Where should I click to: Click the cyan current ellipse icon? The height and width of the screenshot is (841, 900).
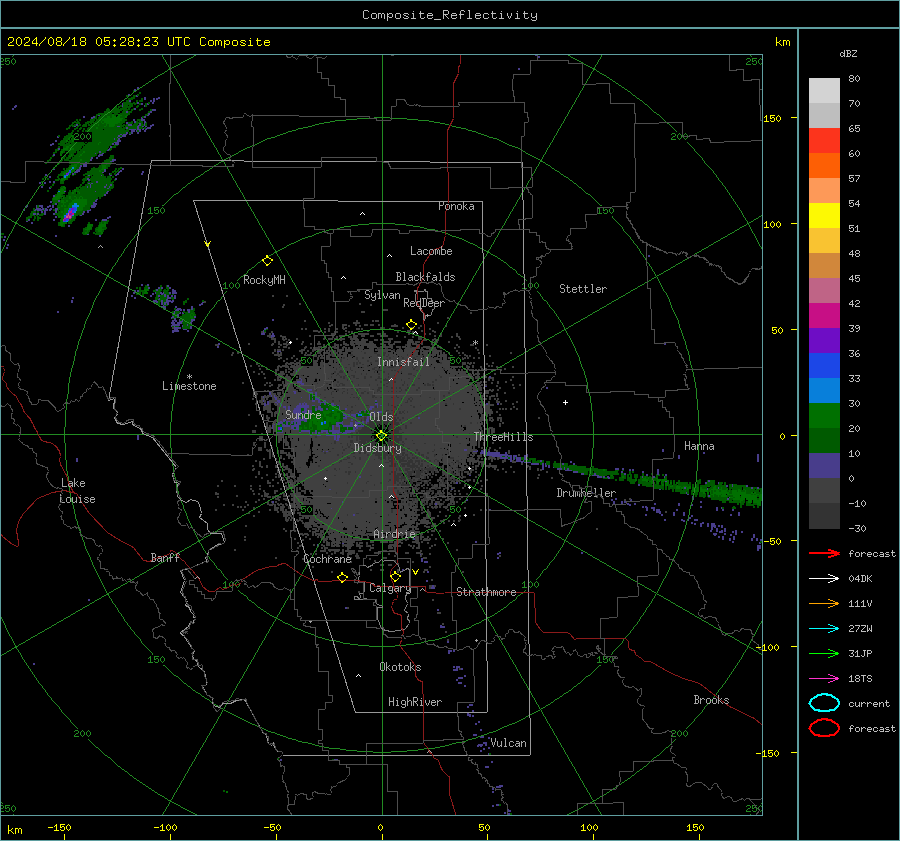click(x=824, y=703)
